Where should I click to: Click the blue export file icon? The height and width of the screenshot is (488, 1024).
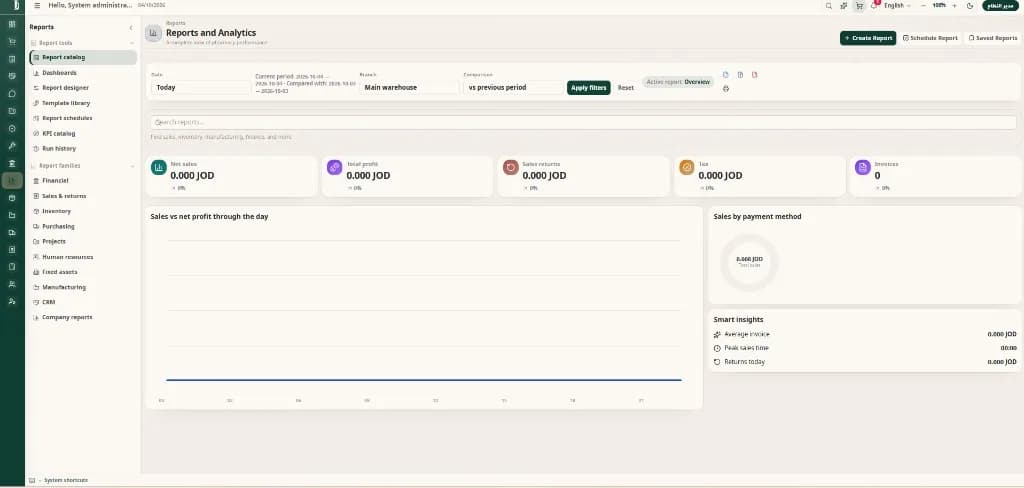(x=726, y=74)
